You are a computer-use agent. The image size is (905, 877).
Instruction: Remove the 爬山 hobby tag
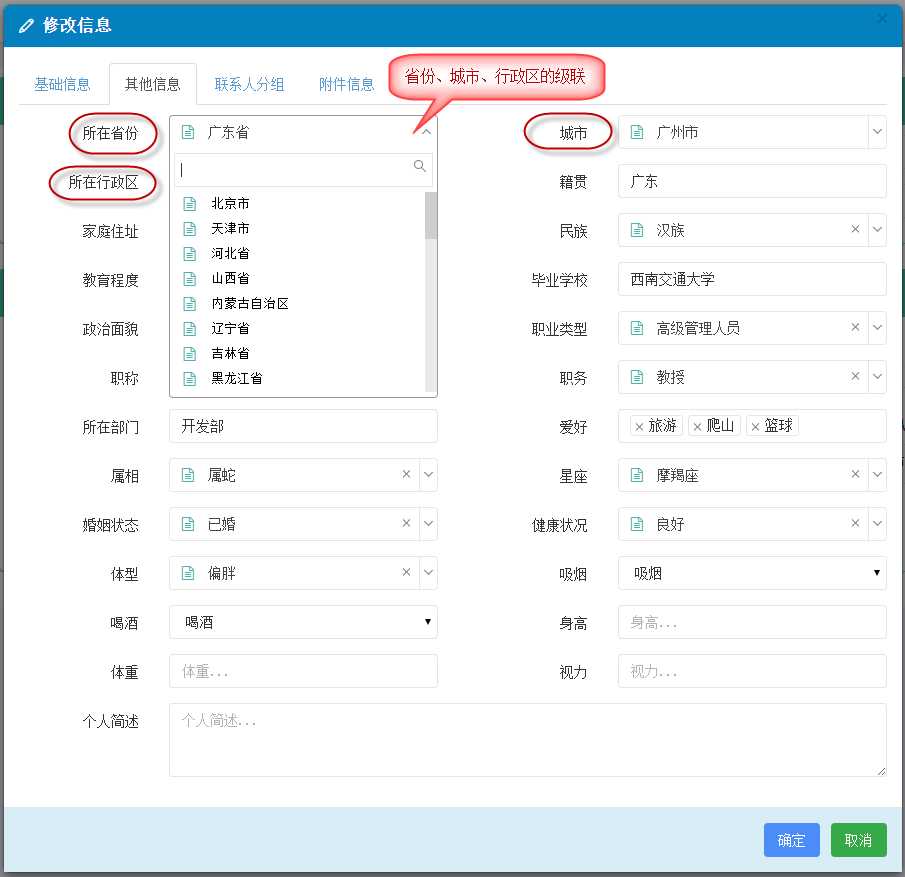point(697,427)
